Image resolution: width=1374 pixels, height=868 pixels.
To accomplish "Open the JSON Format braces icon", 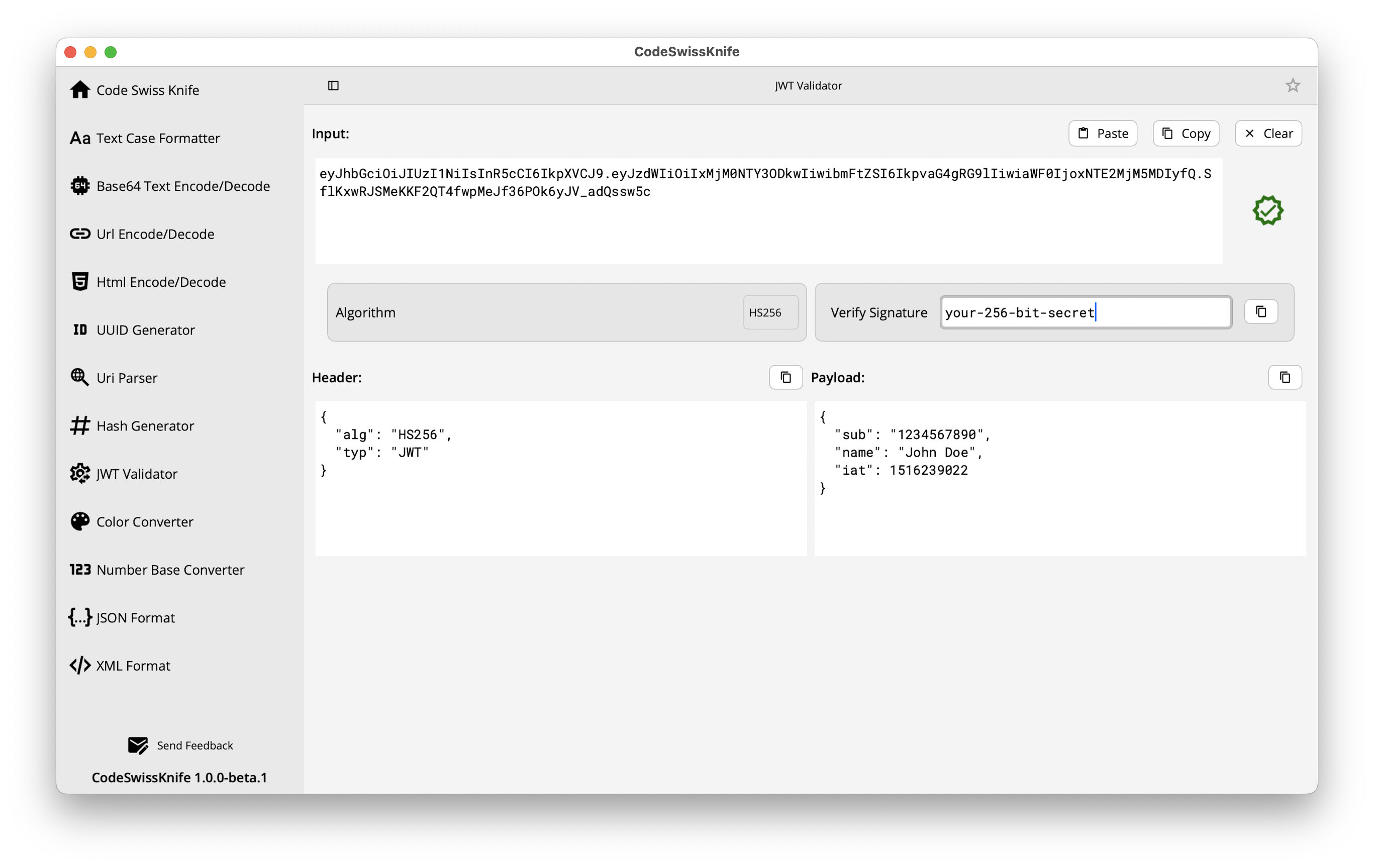I will [80, 617].
